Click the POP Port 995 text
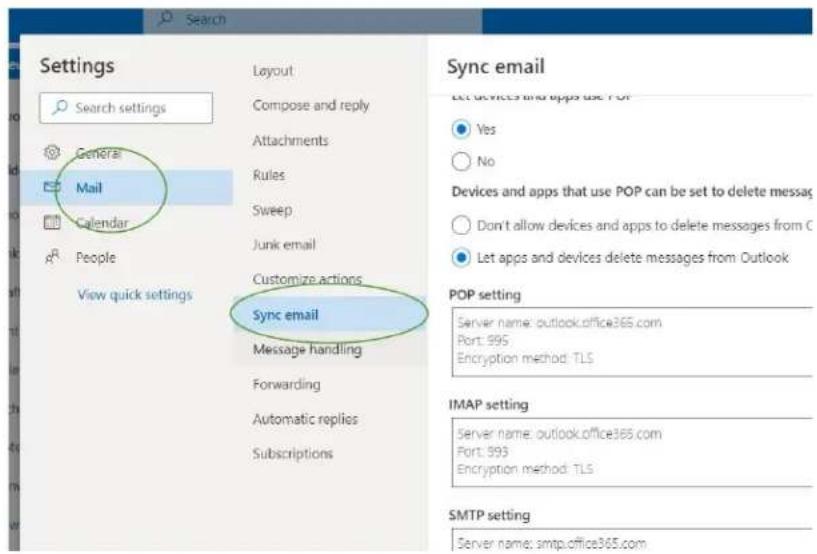This screenshot has width=817, height=554. coord(482,340)
